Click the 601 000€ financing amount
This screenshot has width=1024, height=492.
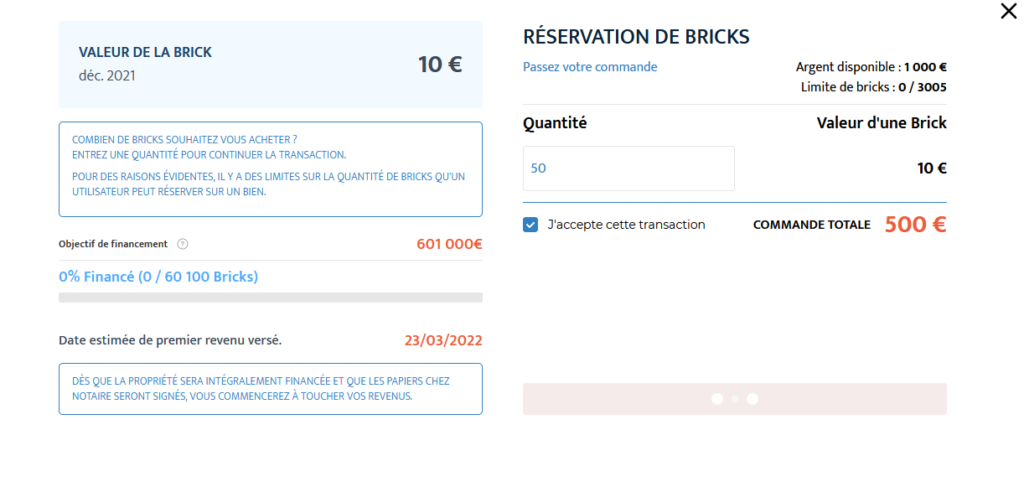click(x=449, y=244)
